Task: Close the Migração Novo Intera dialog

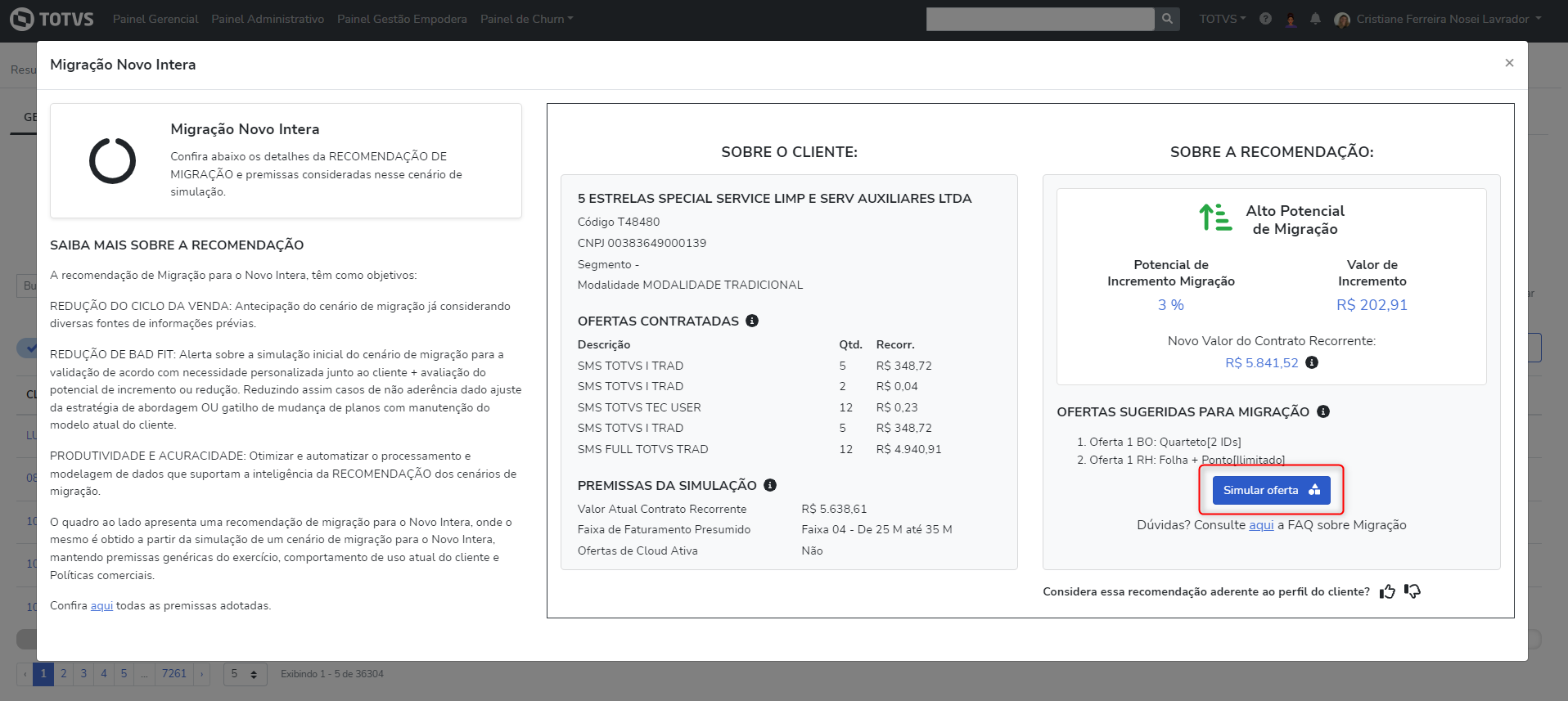Action: [1509, 63]
